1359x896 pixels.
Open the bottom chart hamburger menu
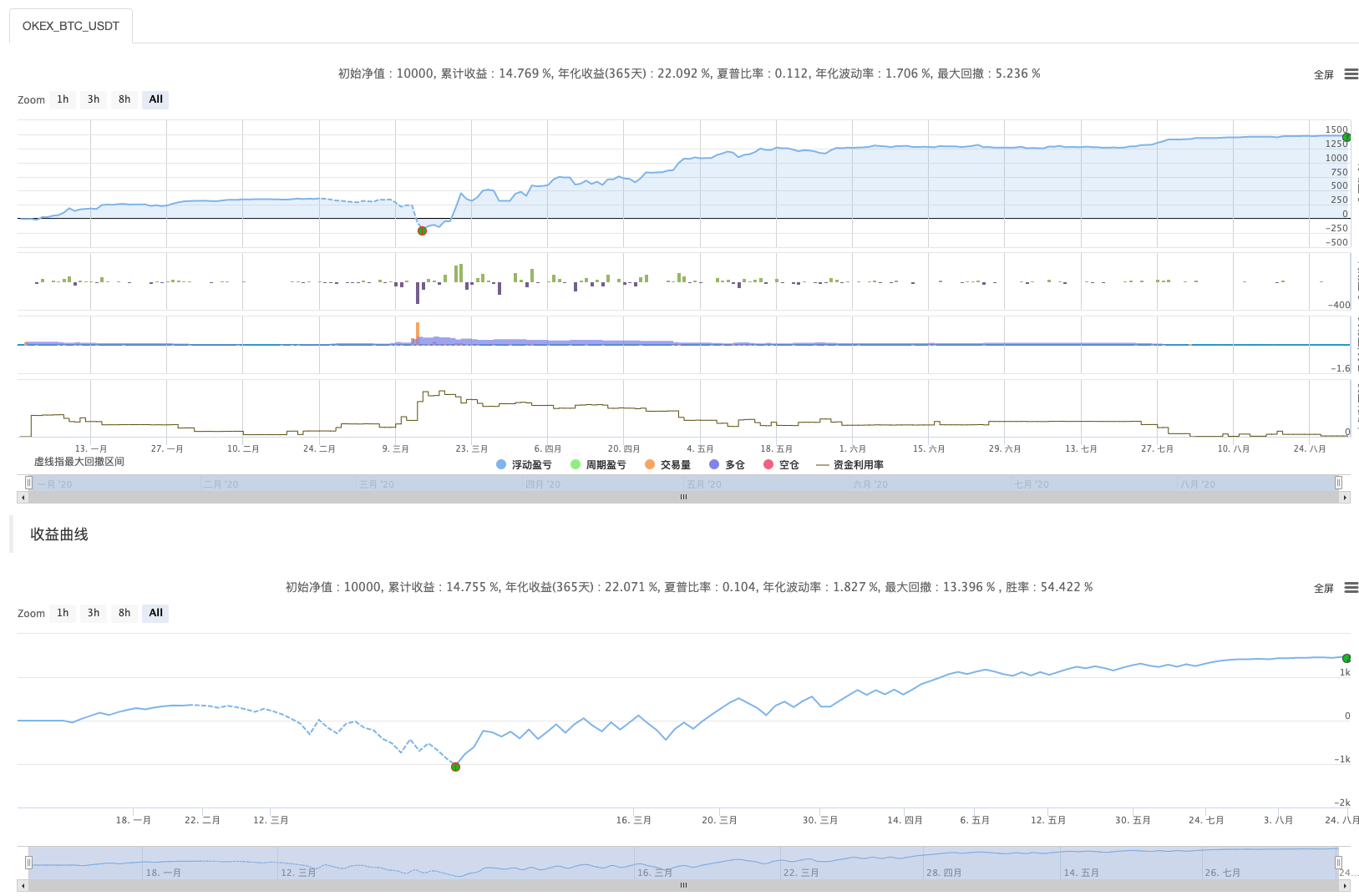tap(1351, 588)
